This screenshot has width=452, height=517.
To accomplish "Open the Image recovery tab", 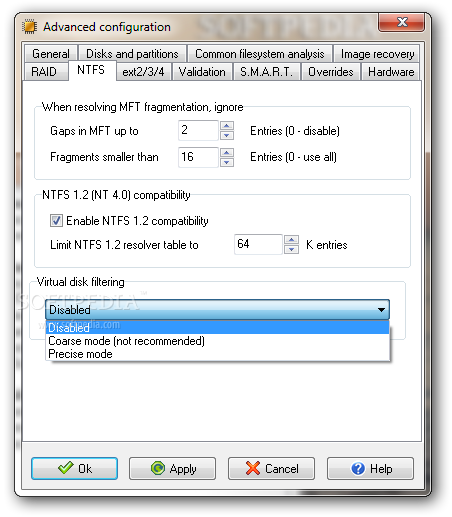I will pyautogui.click(x=377, y=54).
